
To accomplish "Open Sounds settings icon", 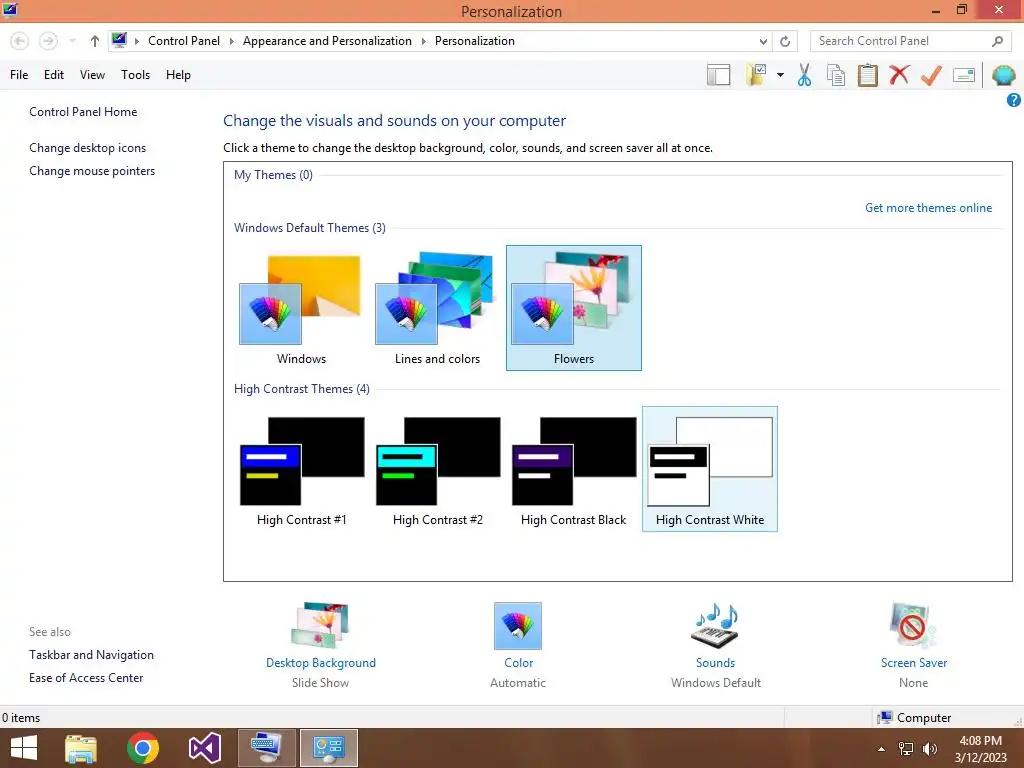I will (x=715, y=626).
